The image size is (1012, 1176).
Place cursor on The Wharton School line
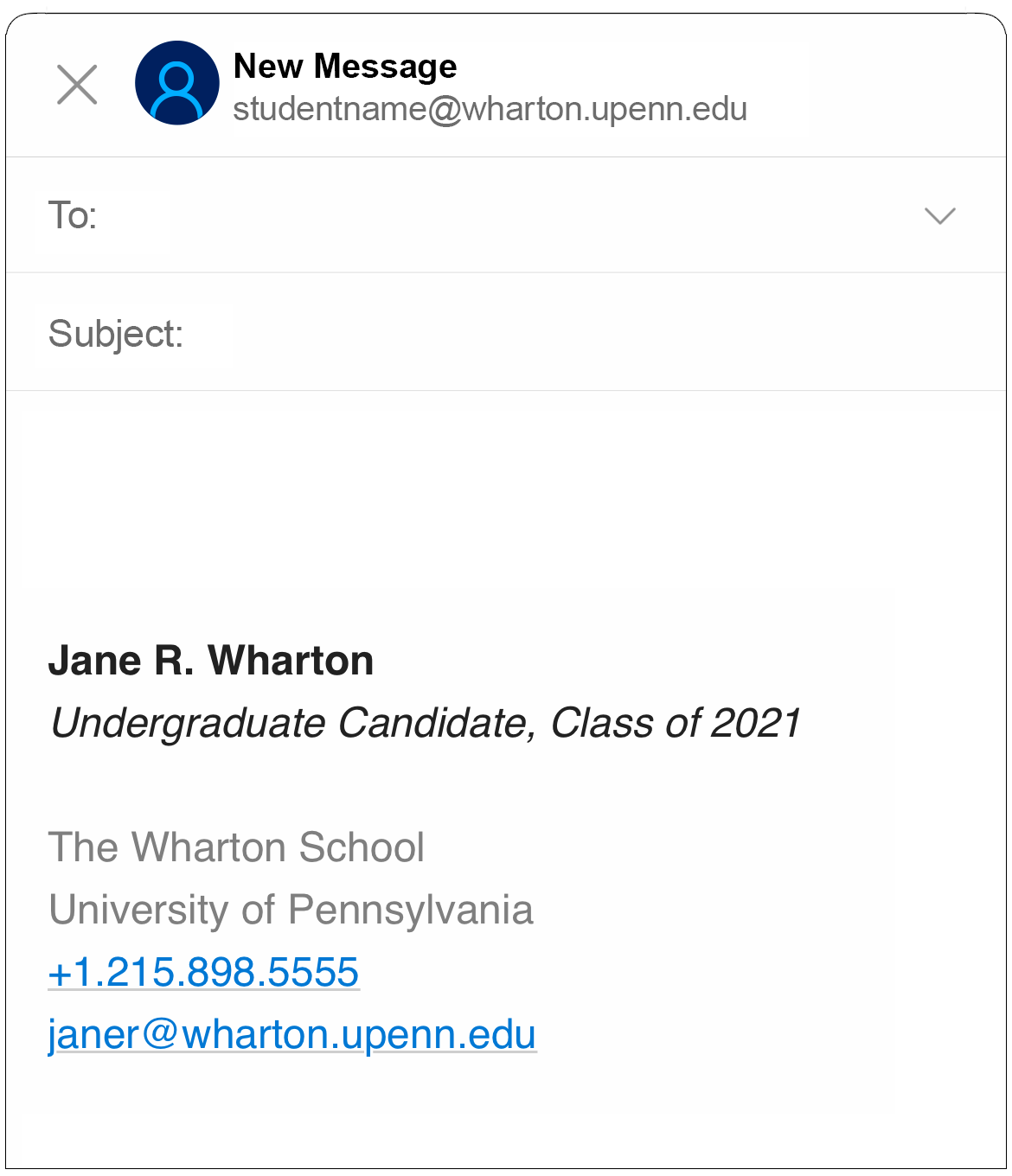pyautogui.click(x=236, y=847)
